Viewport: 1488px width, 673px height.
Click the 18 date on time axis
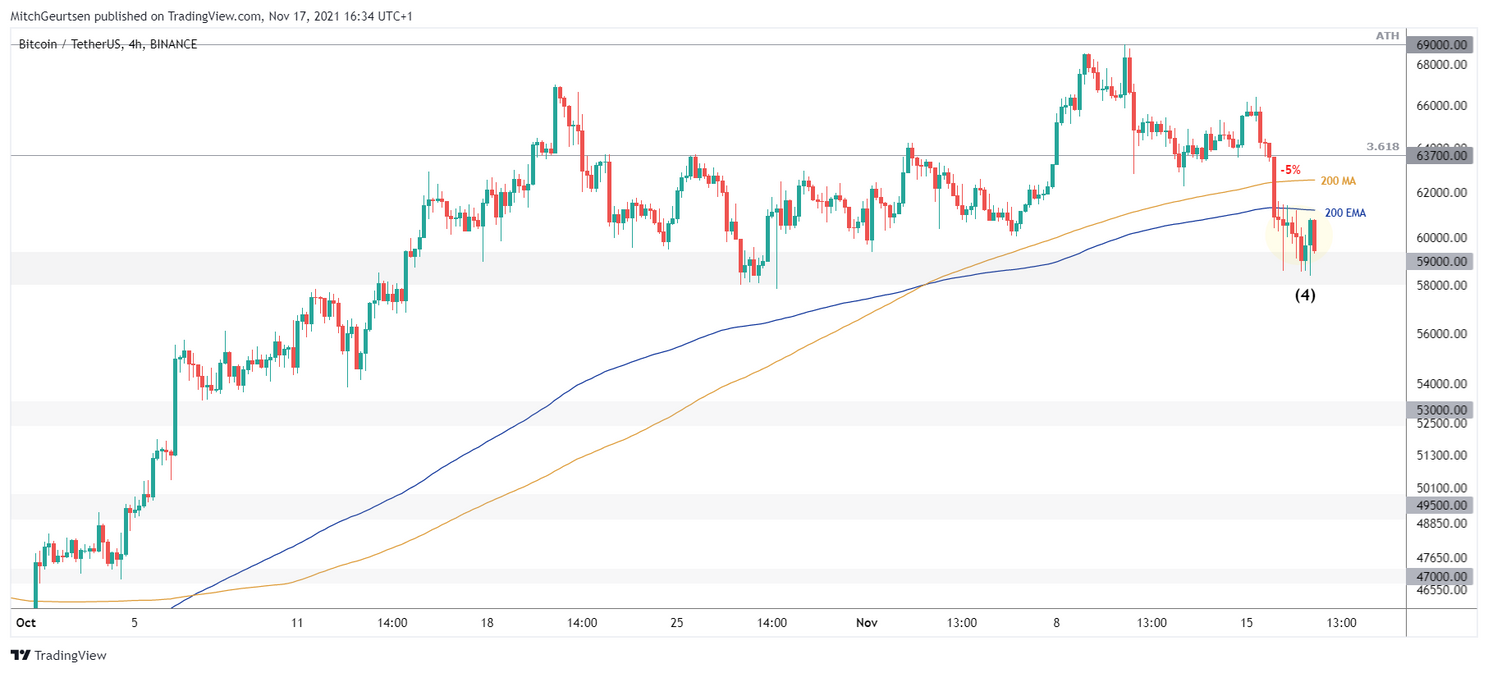point(487,623)
